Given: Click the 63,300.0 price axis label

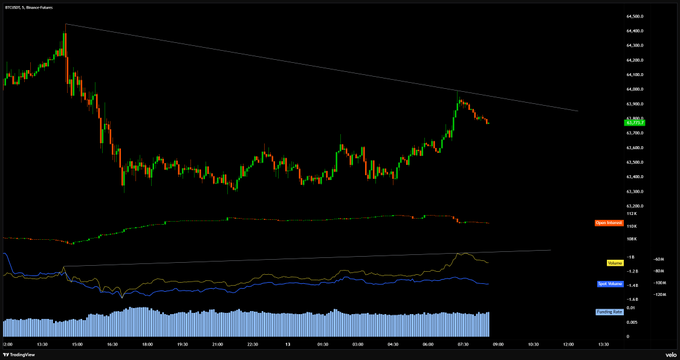Looking at the screenshot, I should pyautogui.click(x=634, y=192).
